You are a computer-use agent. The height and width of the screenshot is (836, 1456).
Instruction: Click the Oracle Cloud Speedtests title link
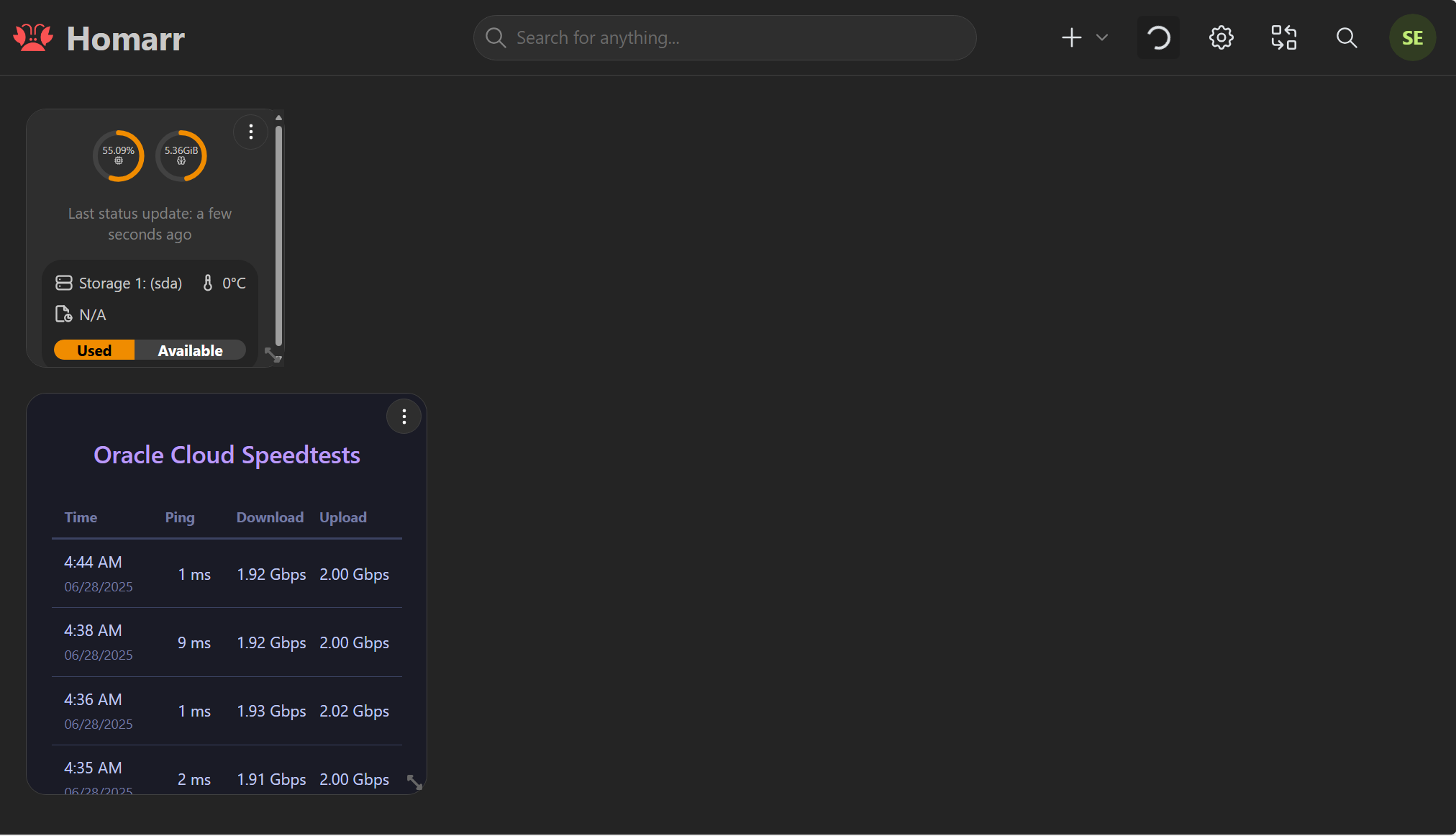pos(227,455)
